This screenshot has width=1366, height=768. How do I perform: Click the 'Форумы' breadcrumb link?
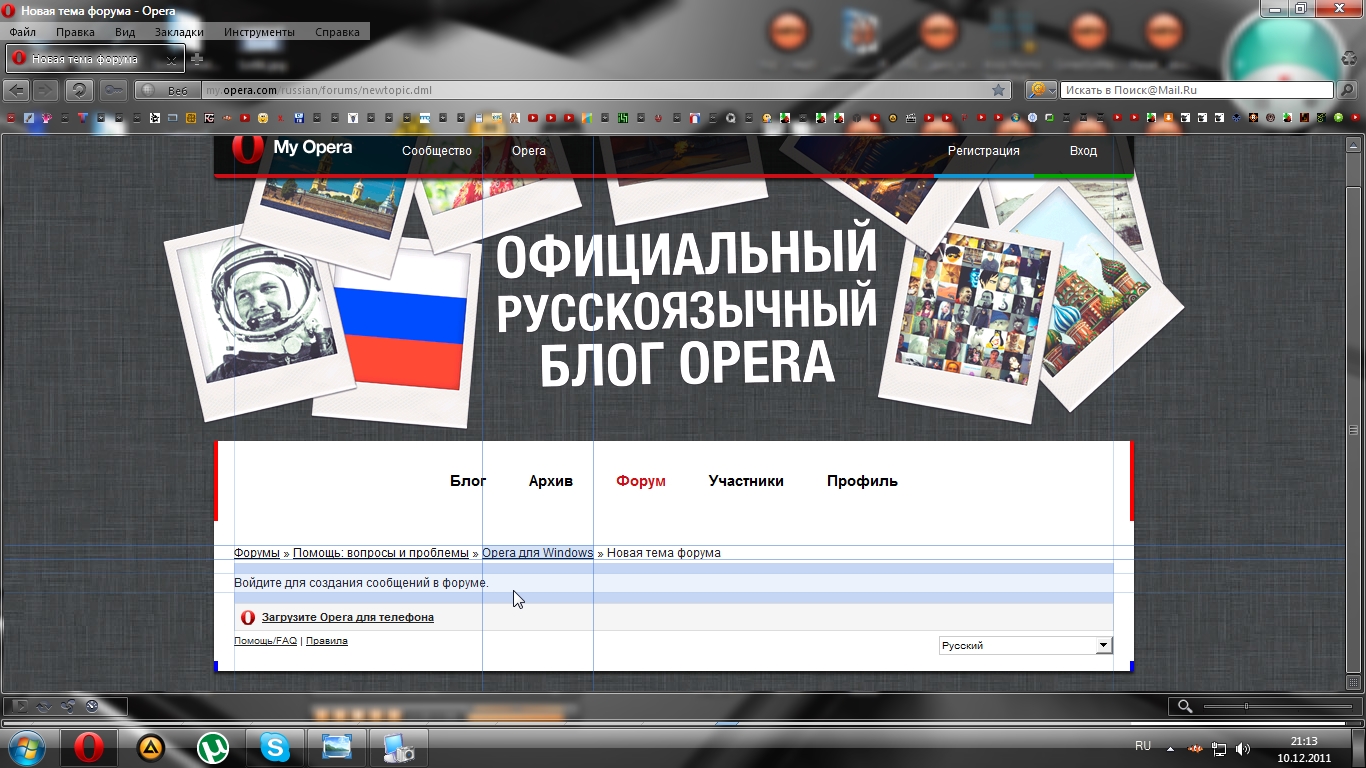(257, 553)
